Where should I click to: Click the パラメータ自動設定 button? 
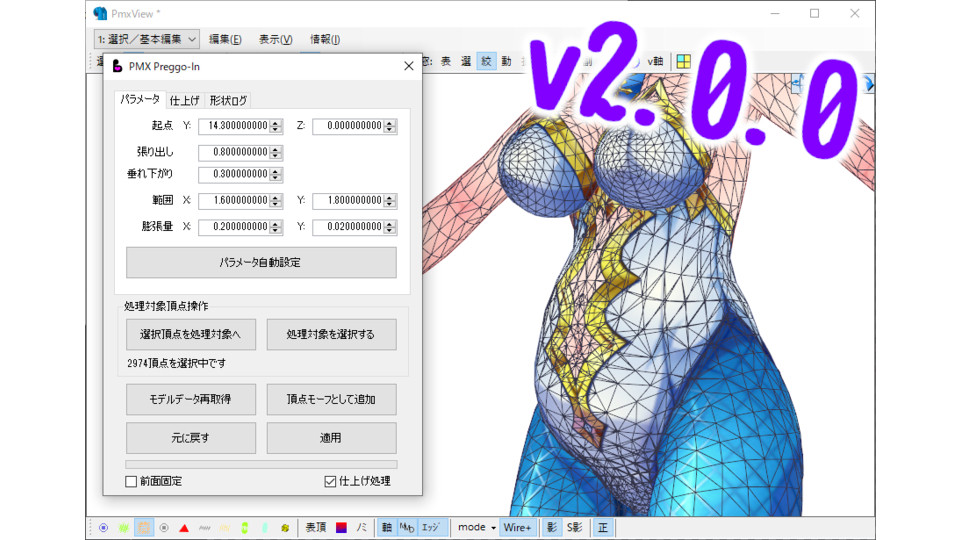[260, 262]
